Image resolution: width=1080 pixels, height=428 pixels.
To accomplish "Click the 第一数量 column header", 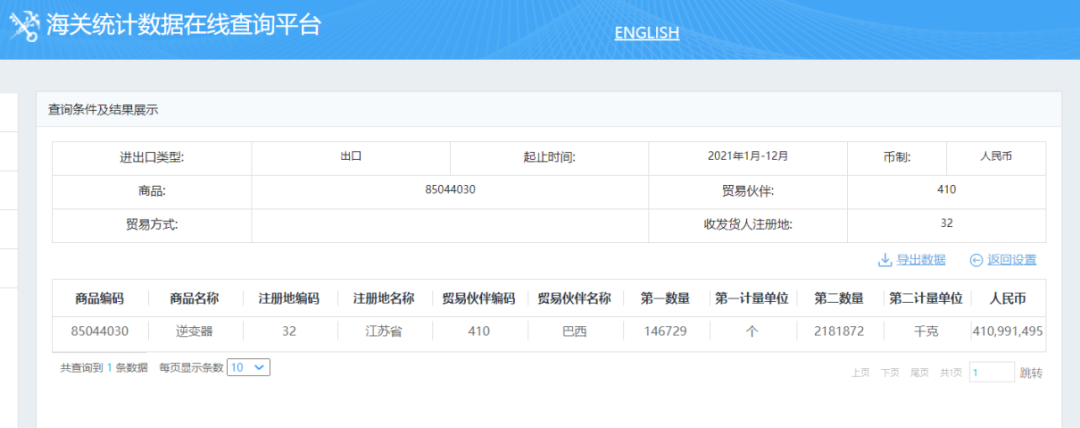I will (x=665, y=298).
